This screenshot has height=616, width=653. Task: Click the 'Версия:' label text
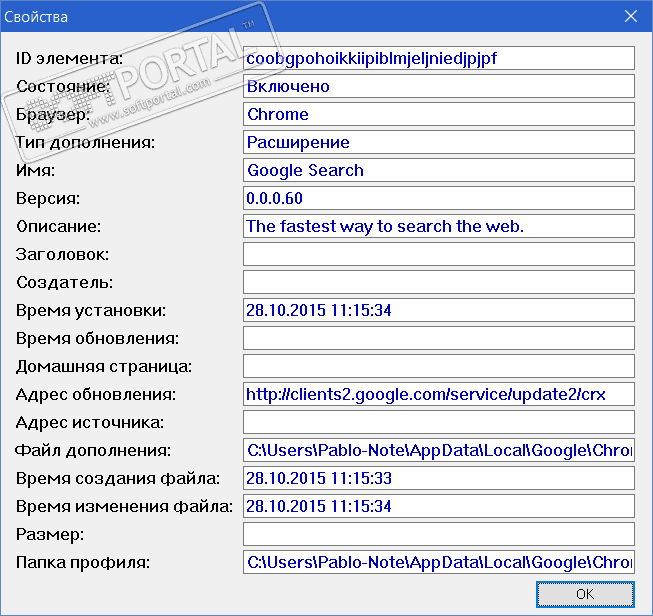tap(47, 198)
